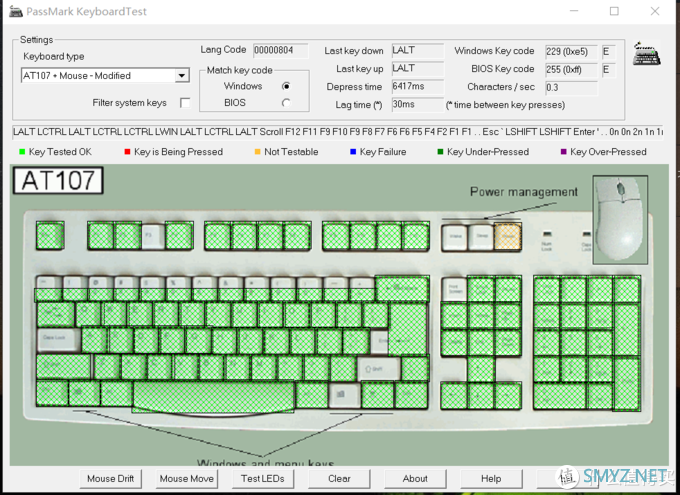This screenshot has width=680, height=495.
Task: Click the Test LEDs button
Action: pyautogui.click(x=263, y=479)
